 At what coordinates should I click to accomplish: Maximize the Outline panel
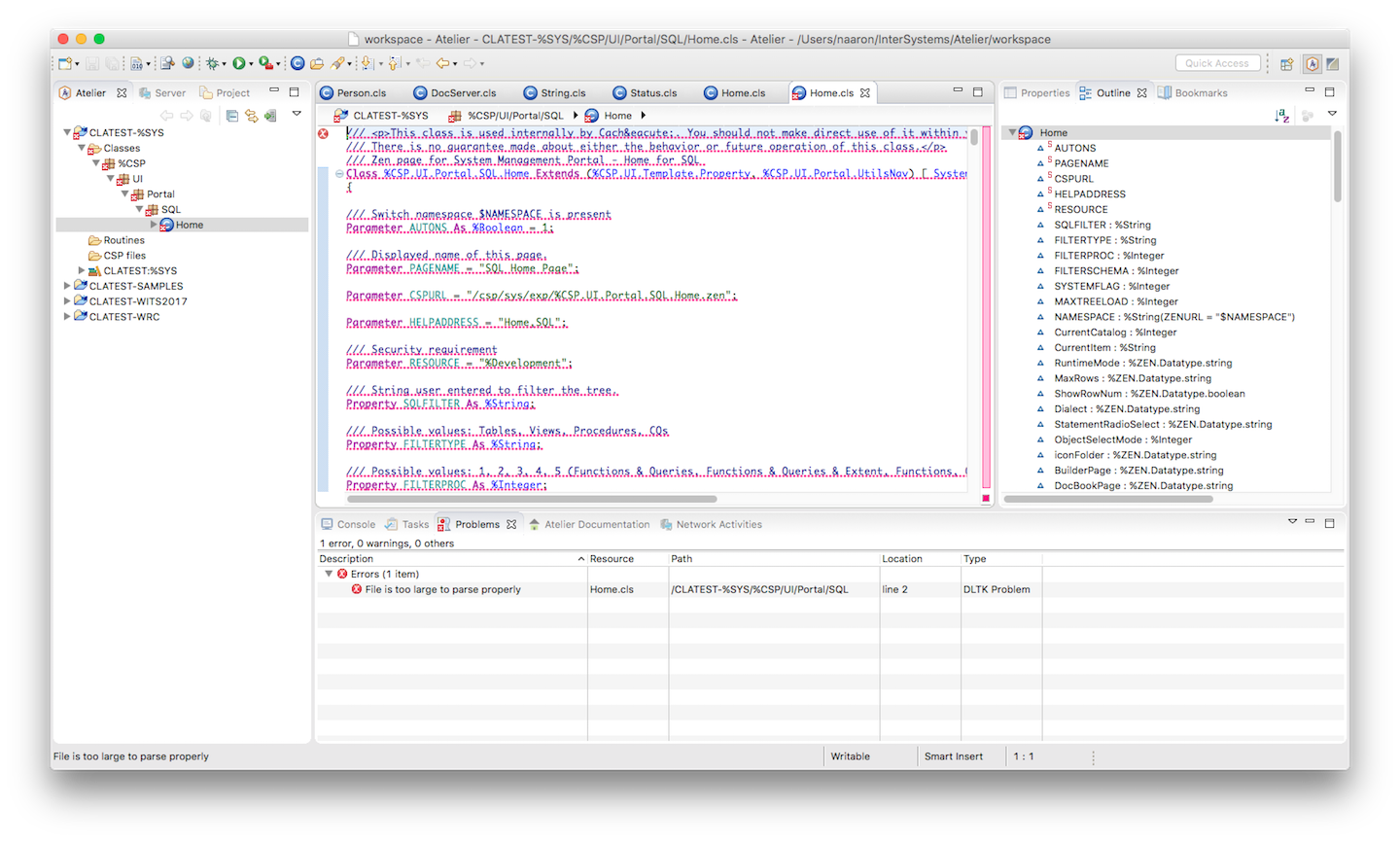[x=1329, y=91]
